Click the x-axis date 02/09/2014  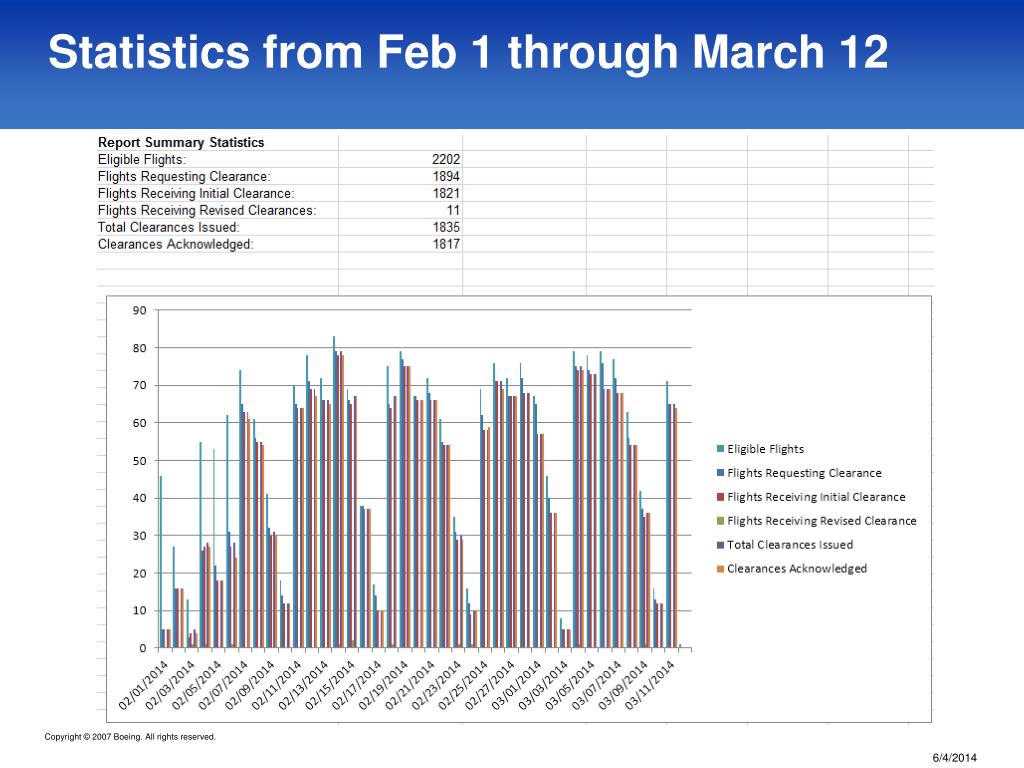250,685
